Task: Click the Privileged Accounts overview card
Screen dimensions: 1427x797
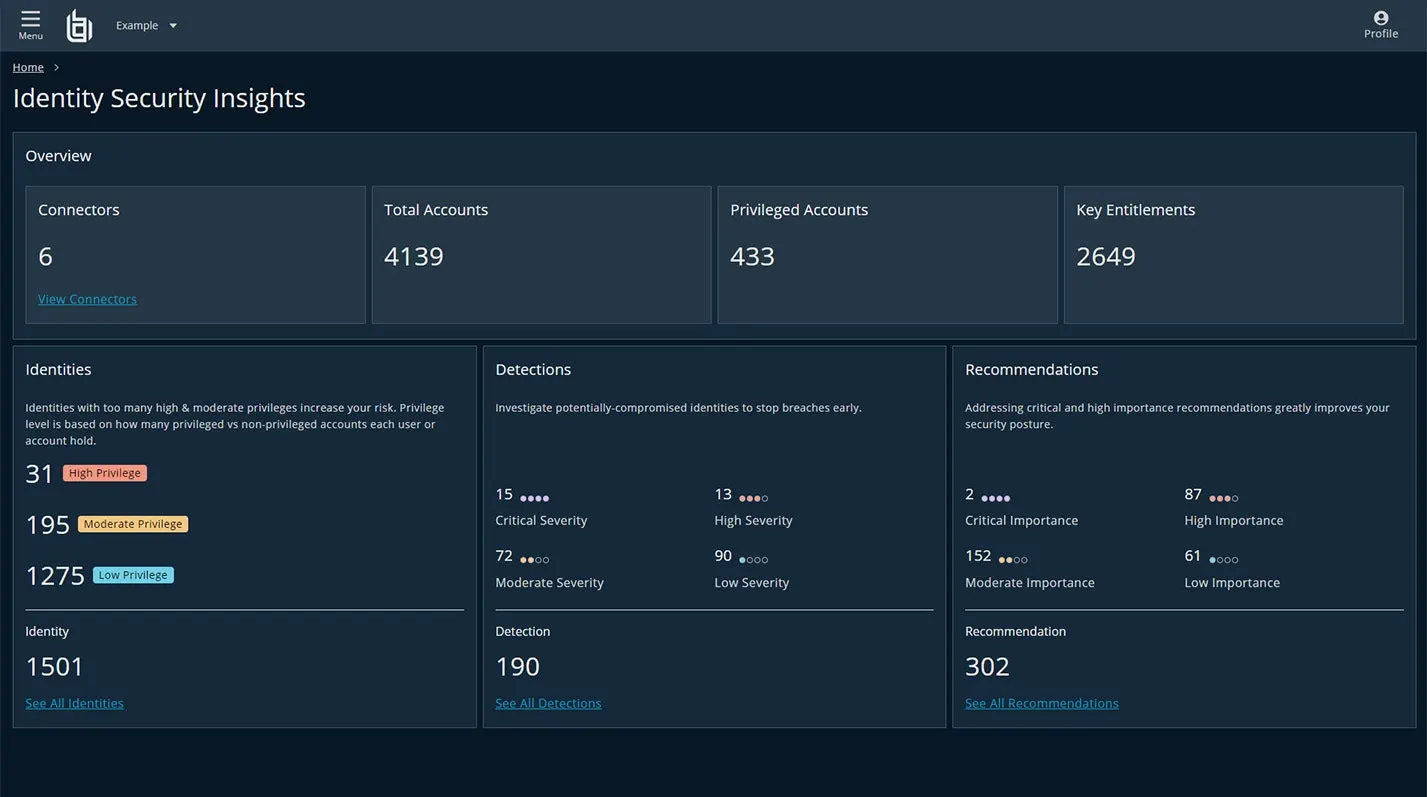Action: [887, 255]
